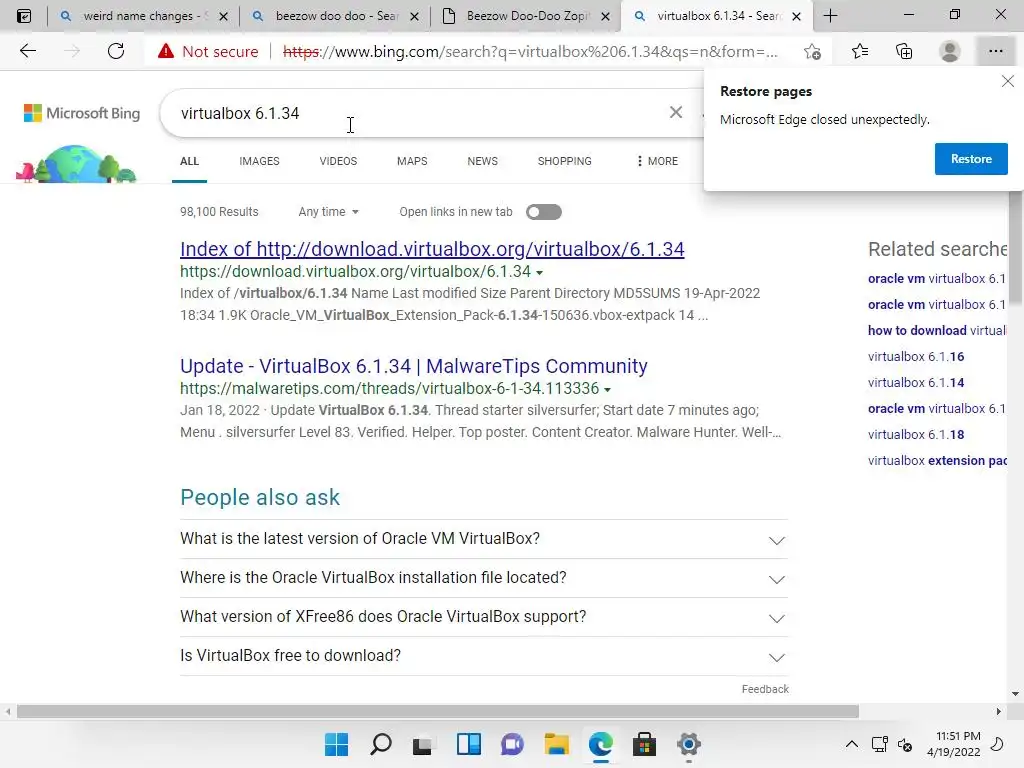1024x768 pixels.
Task: Click Restore button in popup
Action: coord(971,159)
